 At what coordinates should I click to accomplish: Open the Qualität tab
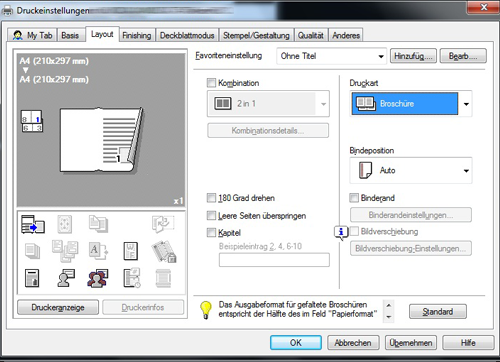311,35
